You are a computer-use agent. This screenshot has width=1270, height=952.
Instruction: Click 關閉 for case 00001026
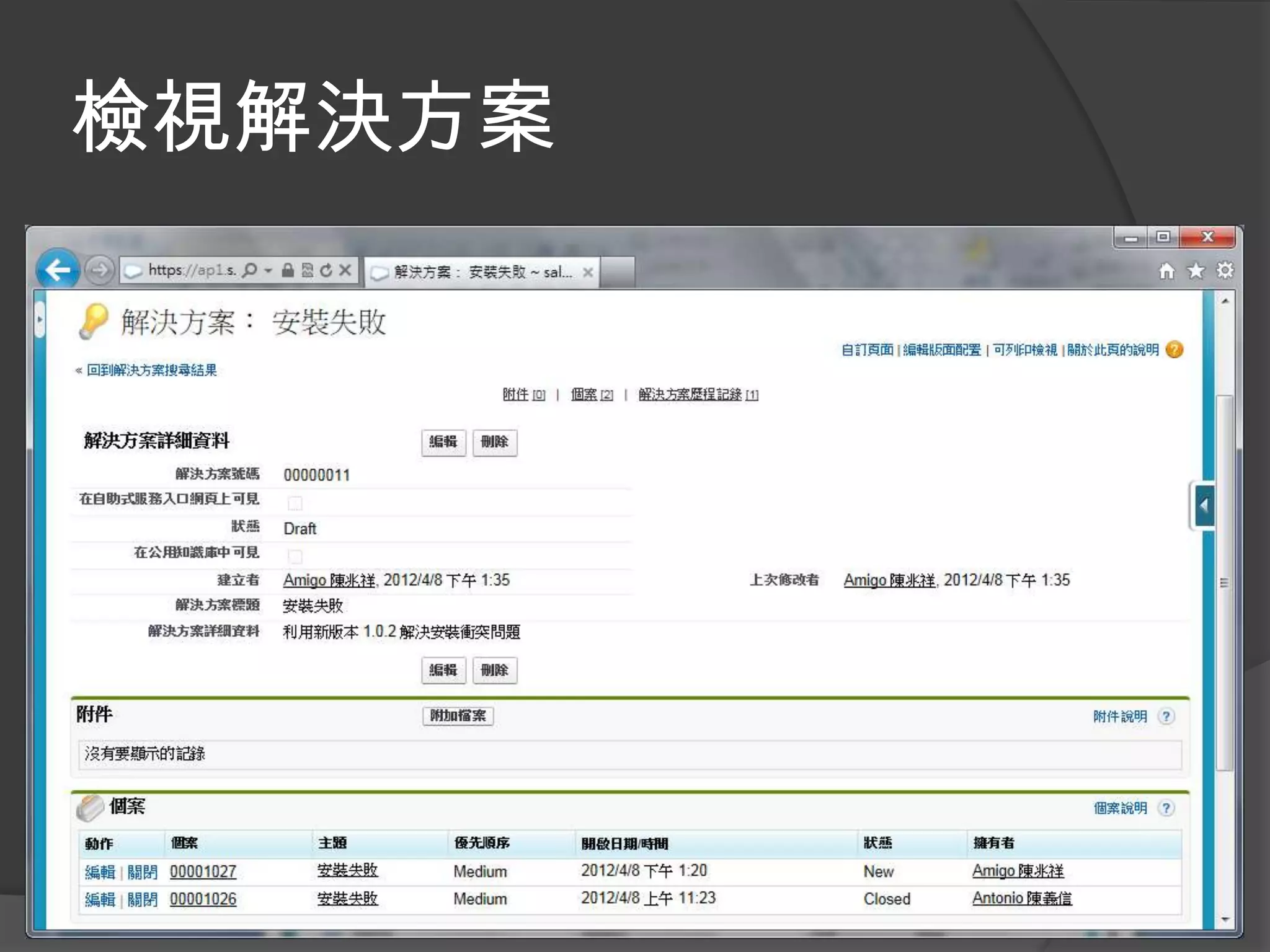click(x=143, y=899)
